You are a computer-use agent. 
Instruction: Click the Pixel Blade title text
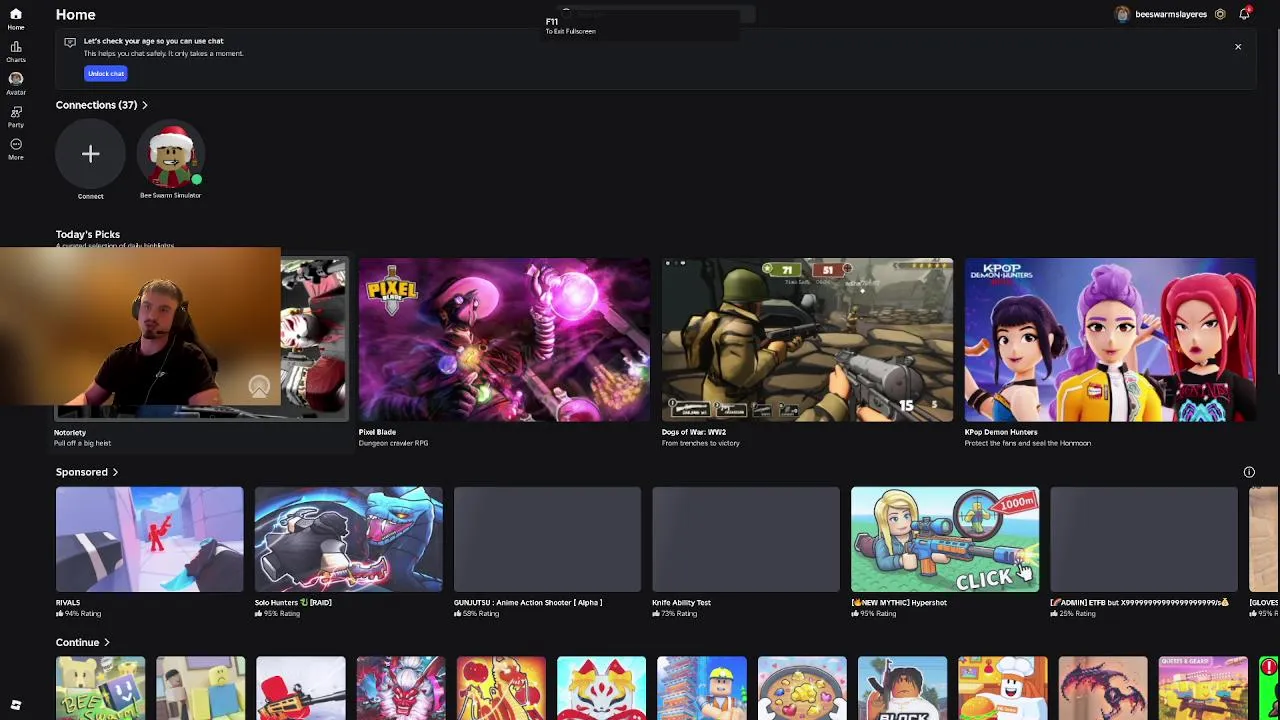(377, 433)
